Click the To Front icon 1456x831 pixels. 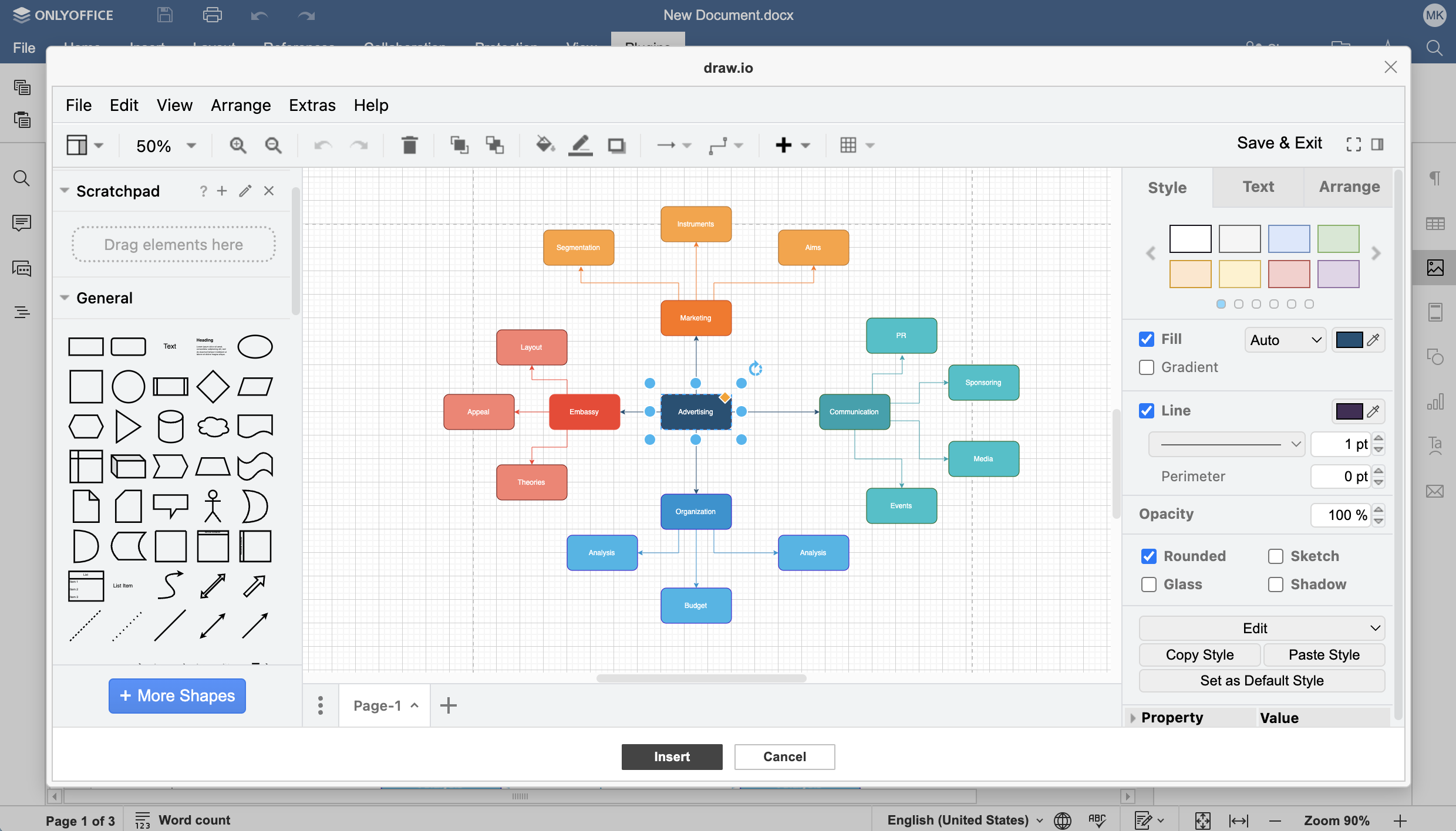click(459, 145)
